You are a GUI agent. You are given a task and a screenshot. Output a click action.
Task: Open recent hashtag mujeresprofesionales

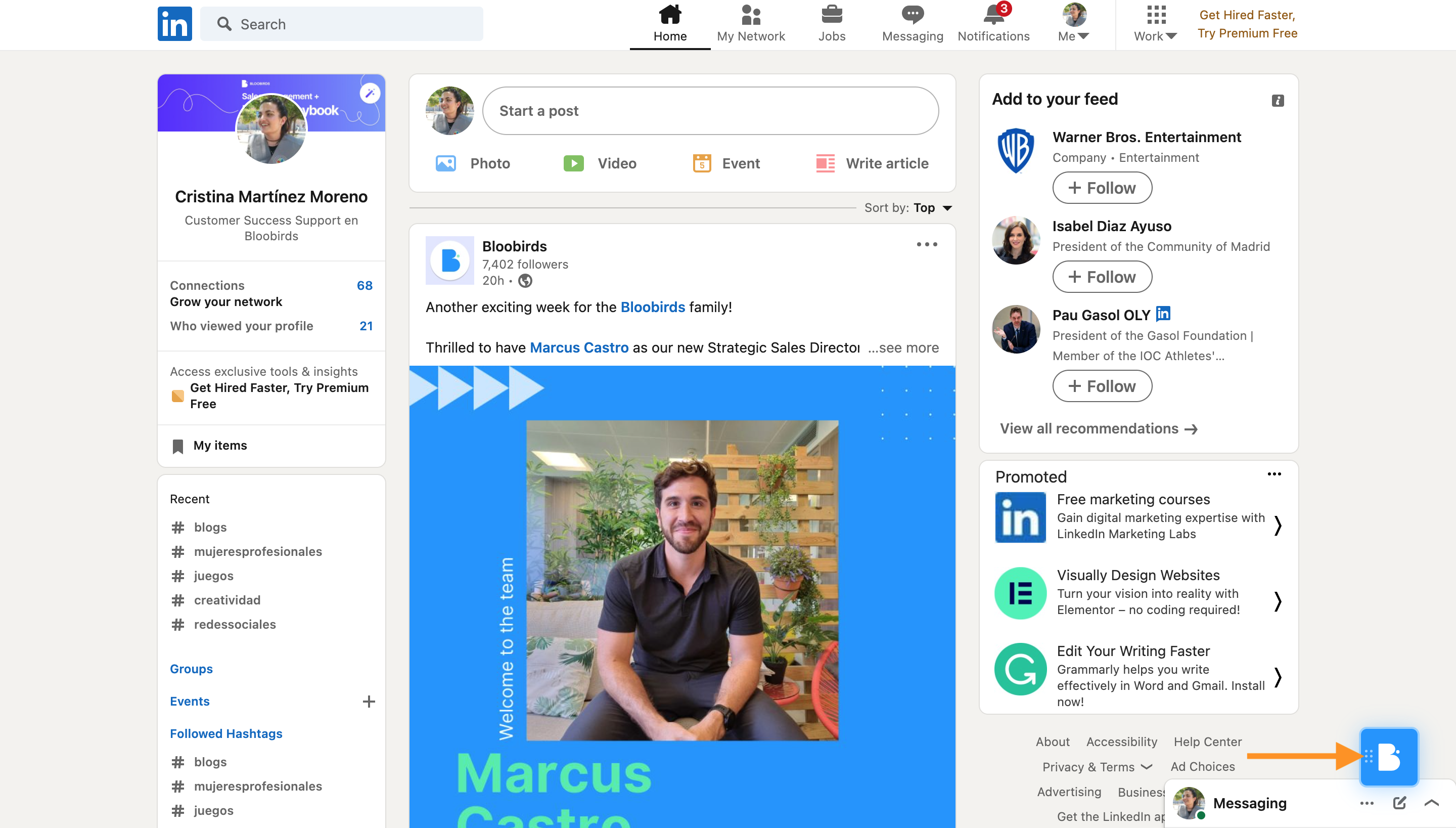point(247,552)
